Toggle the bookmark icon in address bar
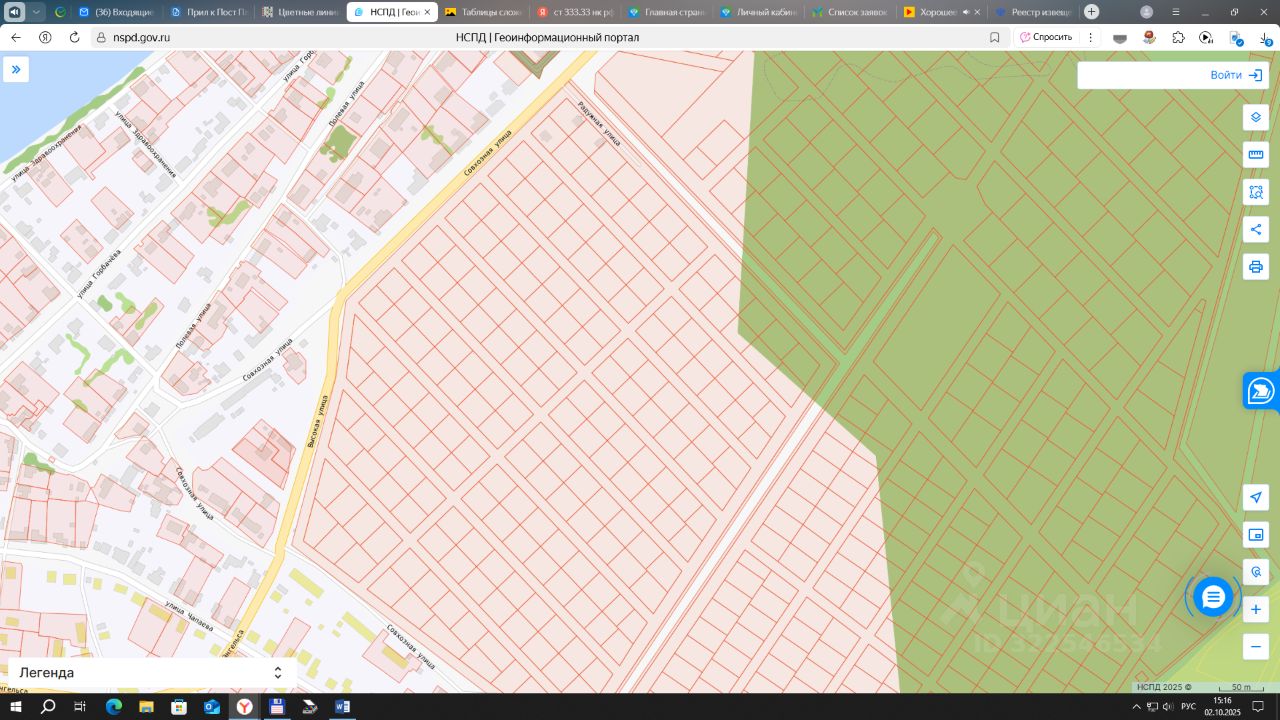1280x720 pixels. coord(994,37)
